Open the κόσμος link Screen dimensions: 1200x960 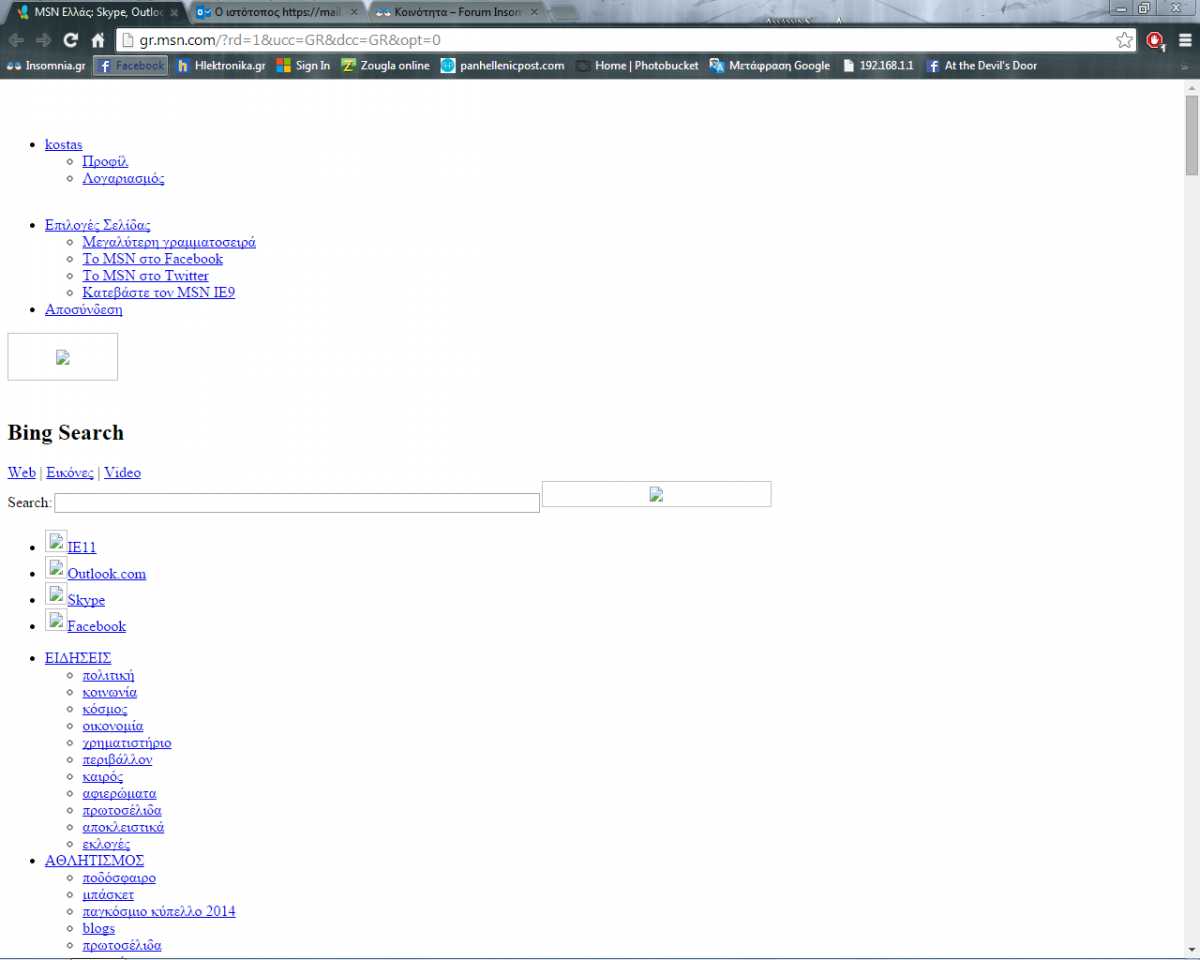pyautogui.click(x=105, y=709)
